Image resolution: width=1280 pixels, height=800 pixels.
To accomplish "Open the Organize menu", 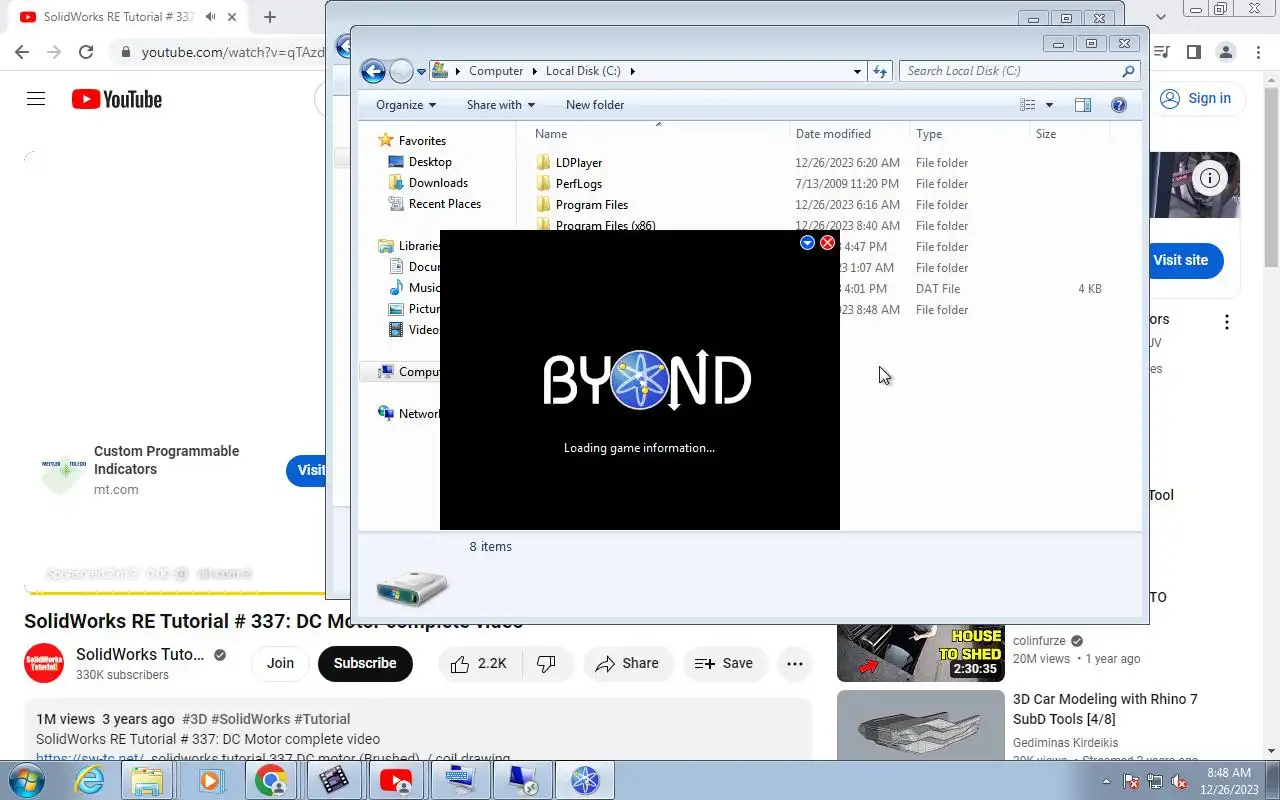I will (x=406, y=105).
